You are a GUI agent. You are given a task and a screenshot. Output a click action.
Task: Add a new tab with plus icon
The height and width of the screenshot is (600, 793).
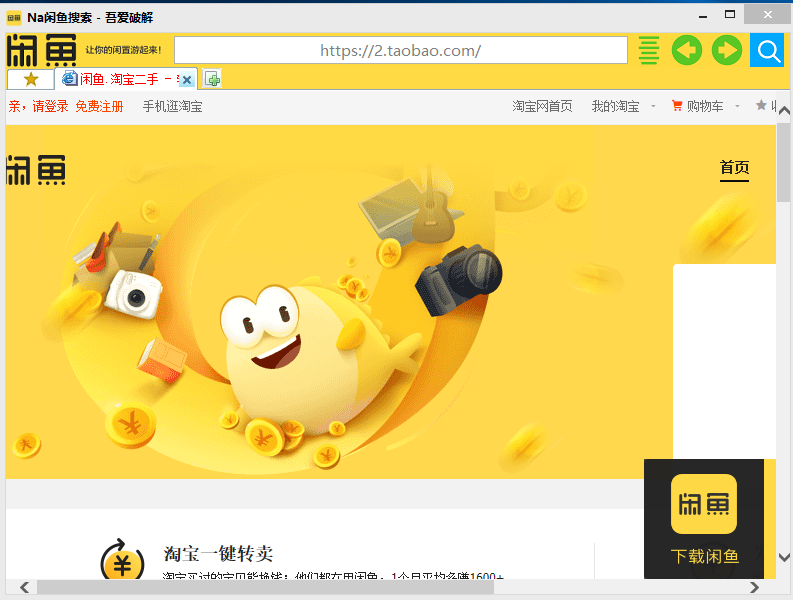tap(213, 79)
